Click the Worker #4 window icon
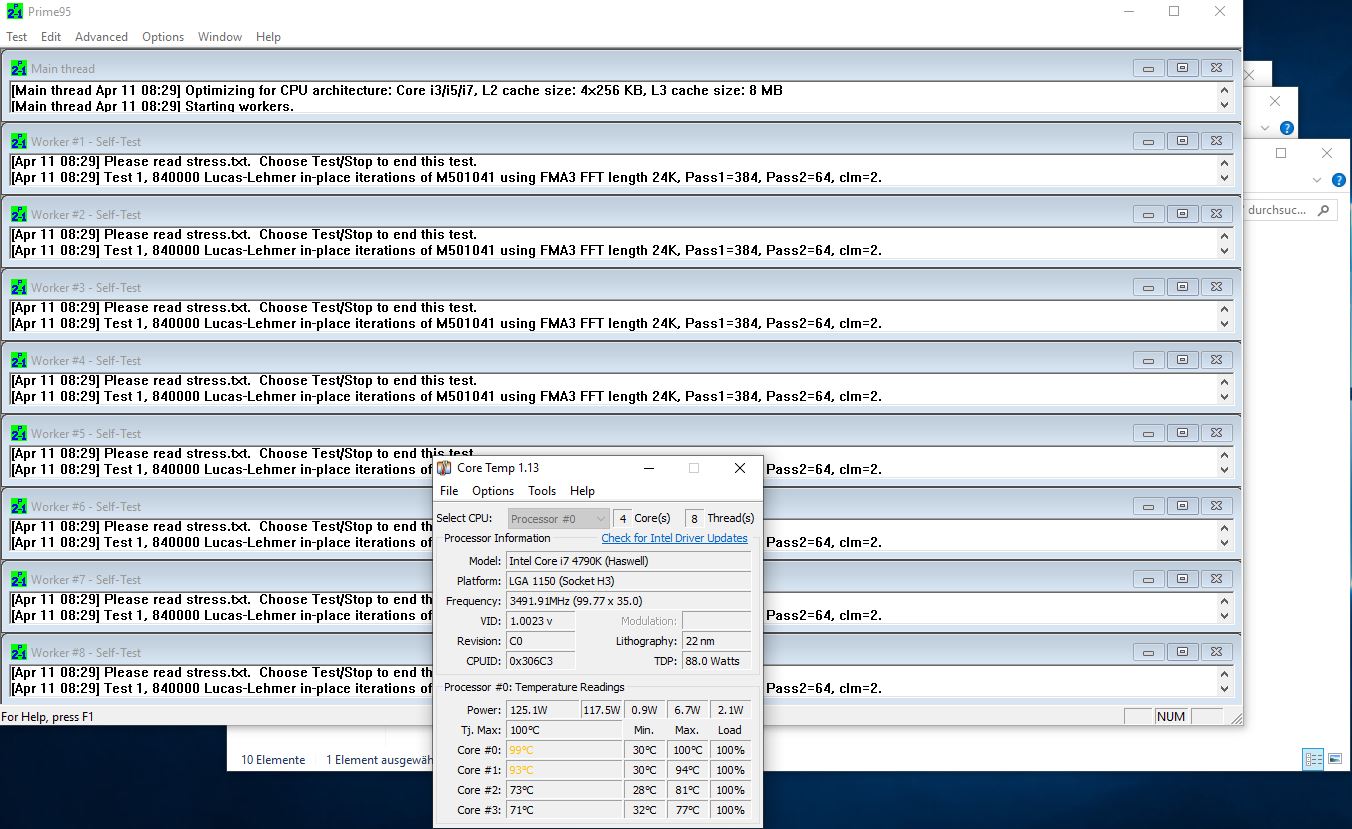1352x829 pixels. [19, 360]
